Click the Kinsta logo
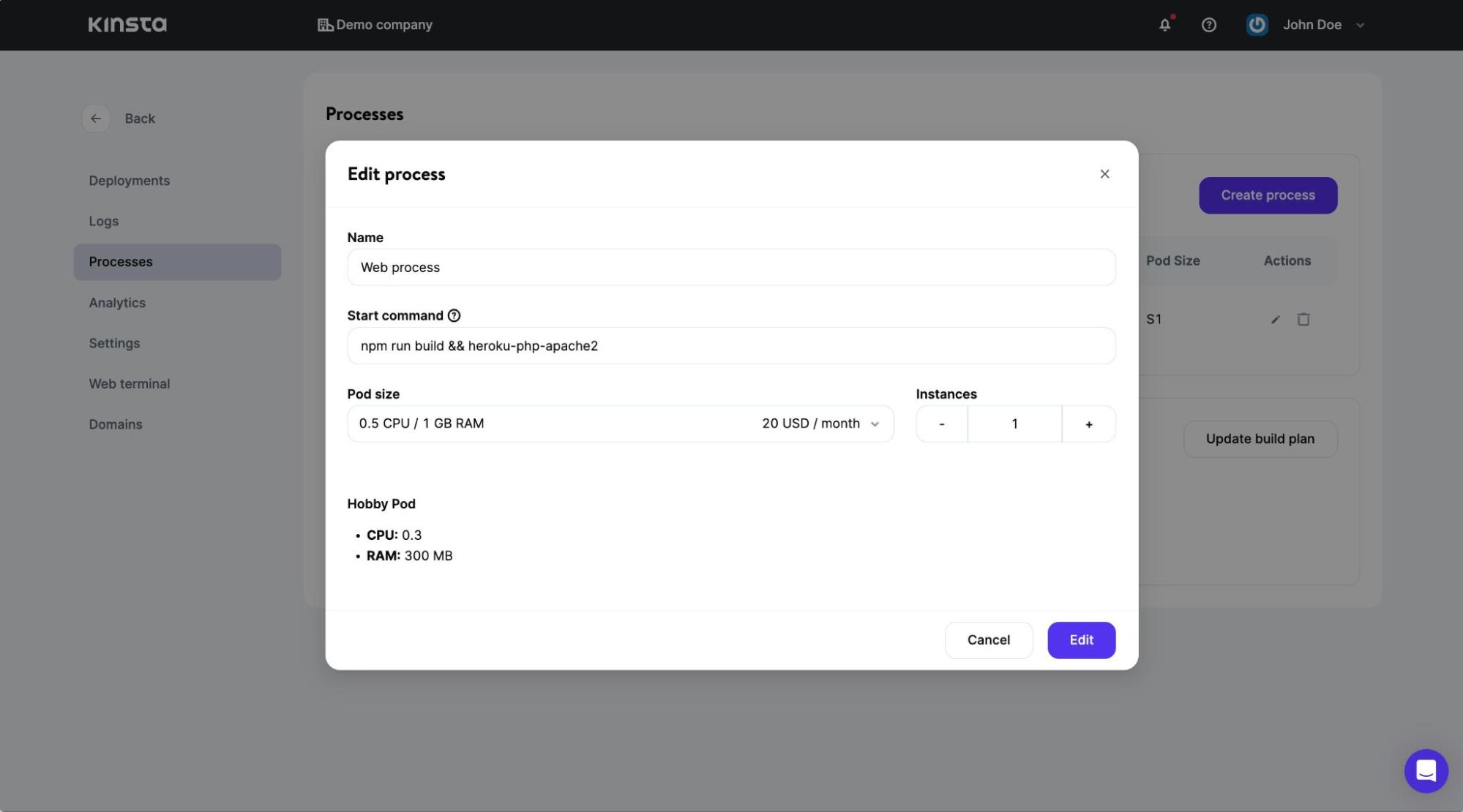Screen dimensions: 1463x812 coord(127,24)
